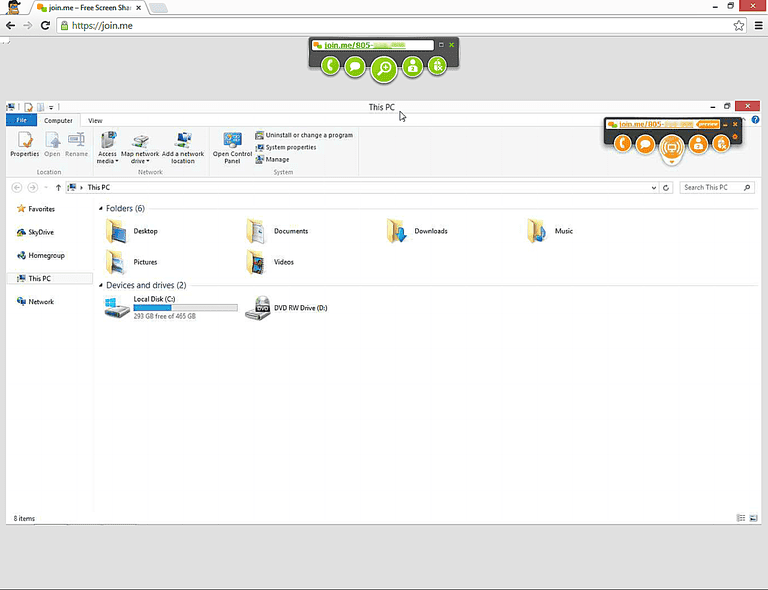Click the green zoom magnifier button

tap(384, 69)
